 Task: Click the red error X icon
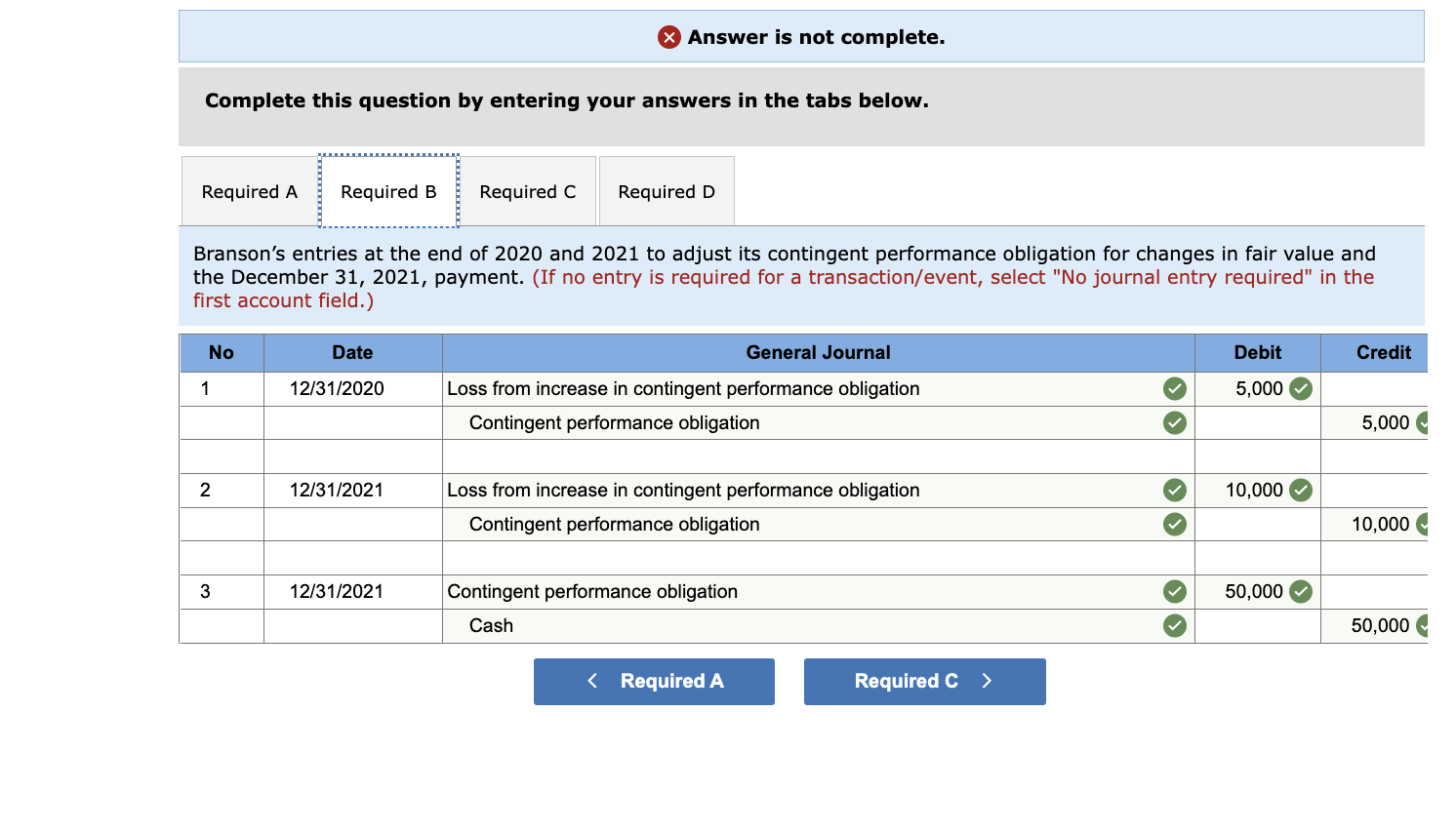[668, 37]
